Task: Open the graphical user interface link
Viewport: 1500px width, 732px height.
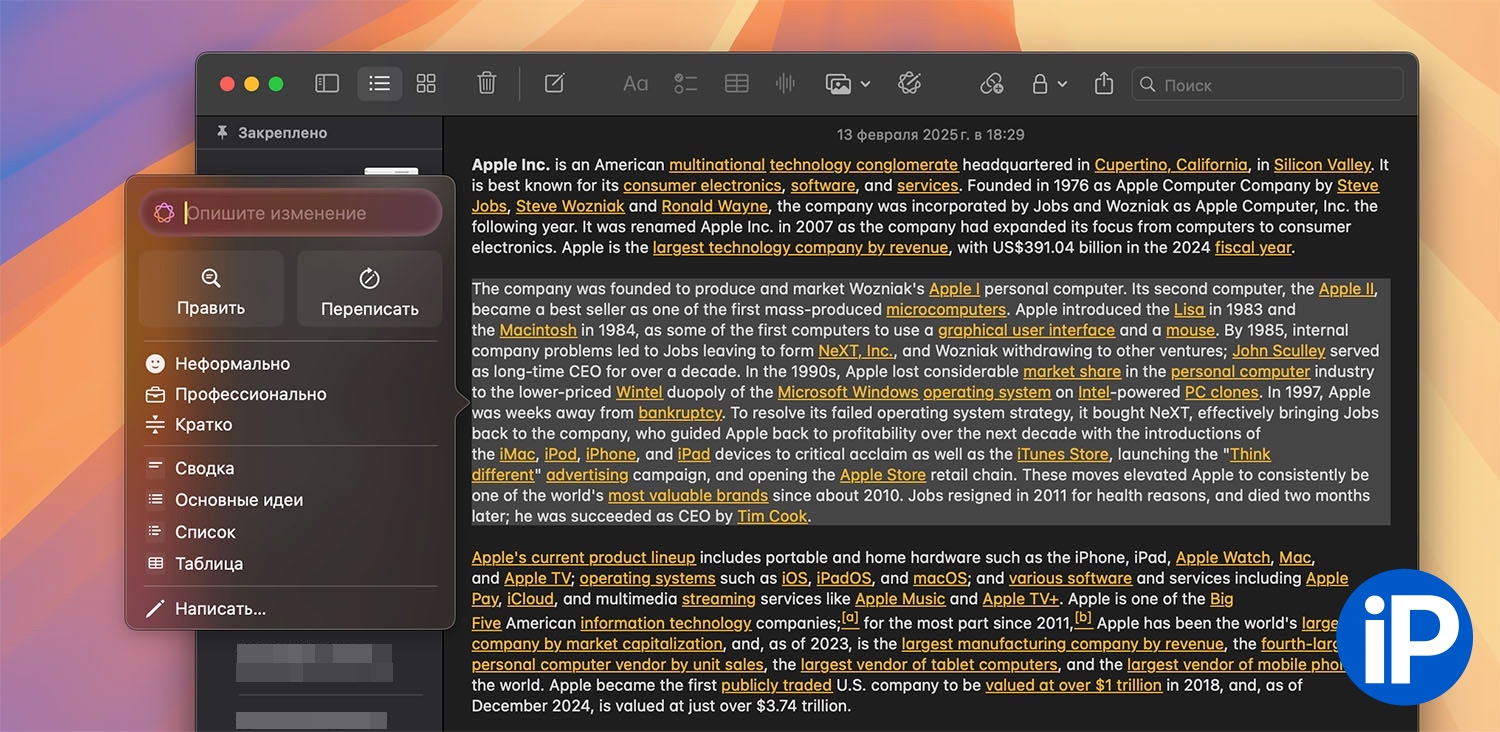Action: (1026, 330)
